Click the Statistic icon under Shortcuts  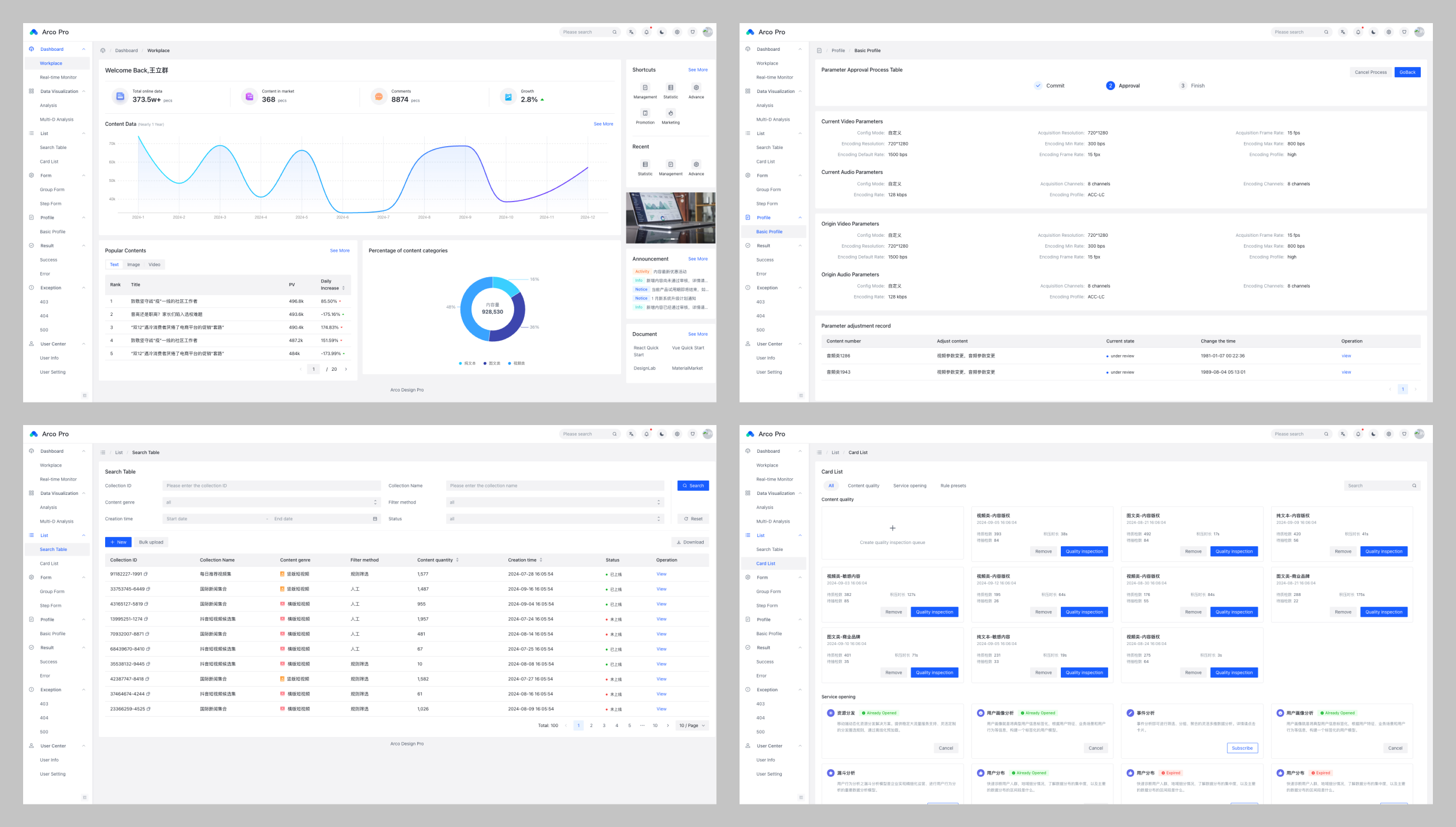[670, 88]
